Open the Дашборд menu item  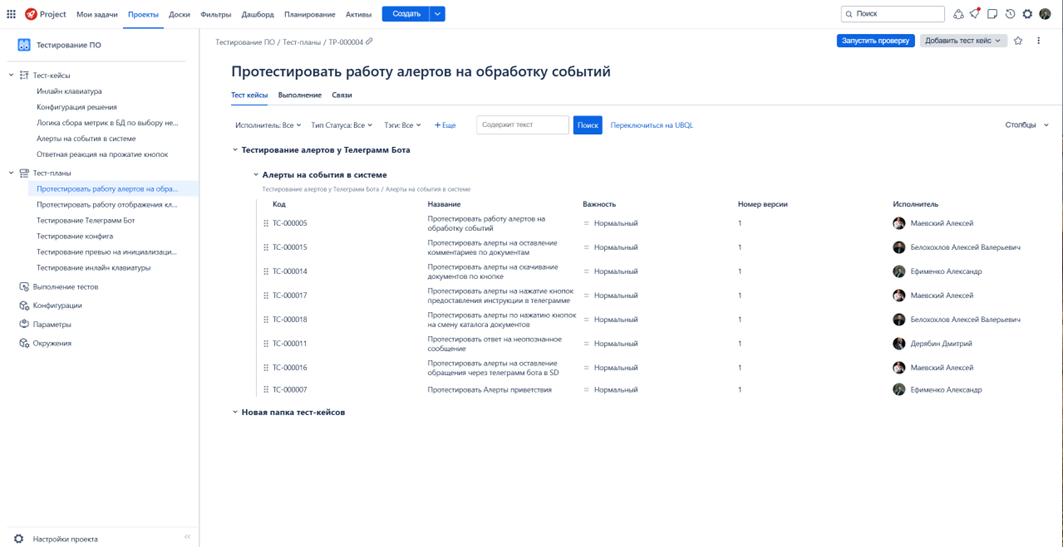coord(257,14)
